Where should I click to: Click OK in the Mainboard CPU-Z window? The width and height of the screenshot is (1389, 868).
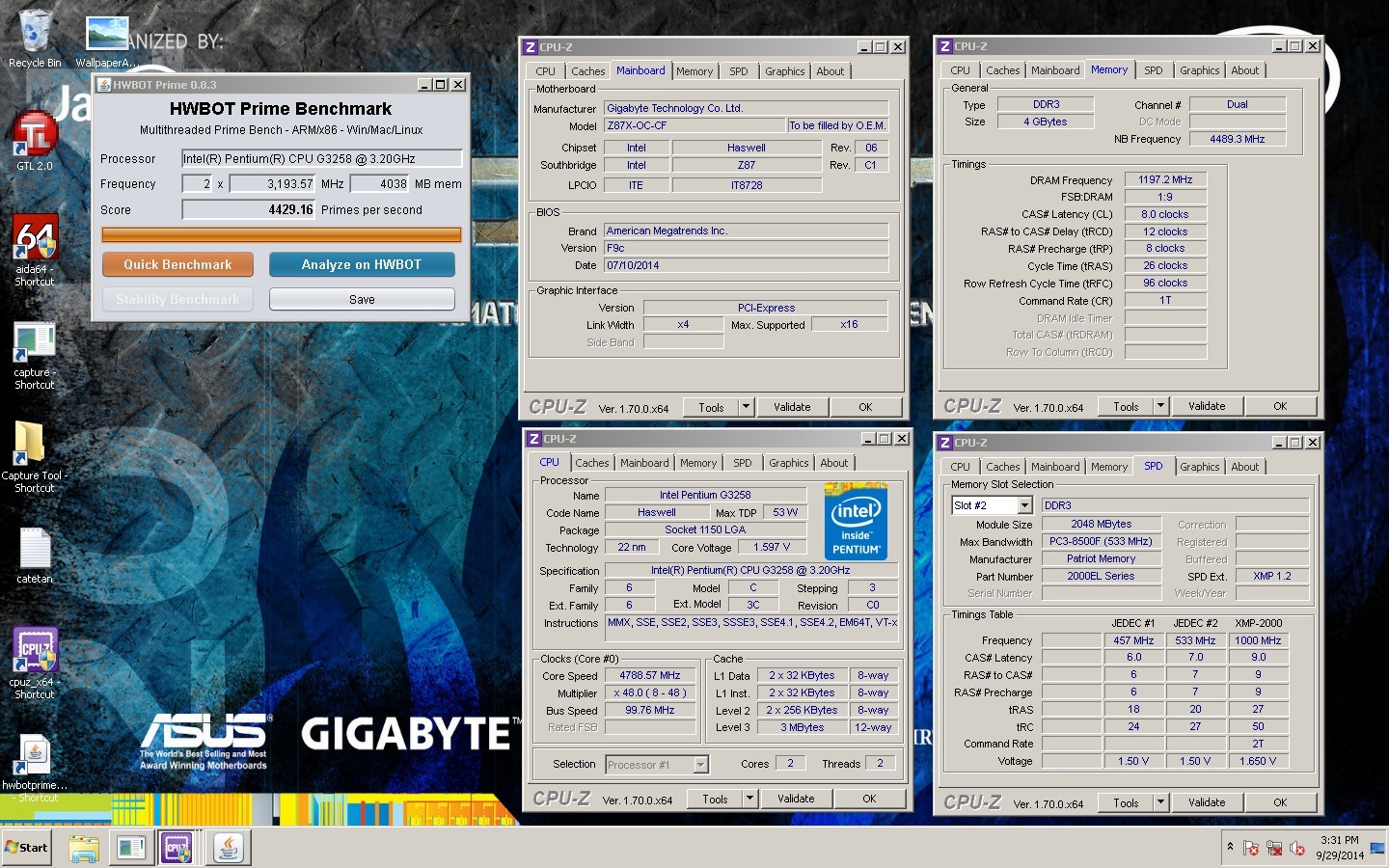(x=865, y=407)
